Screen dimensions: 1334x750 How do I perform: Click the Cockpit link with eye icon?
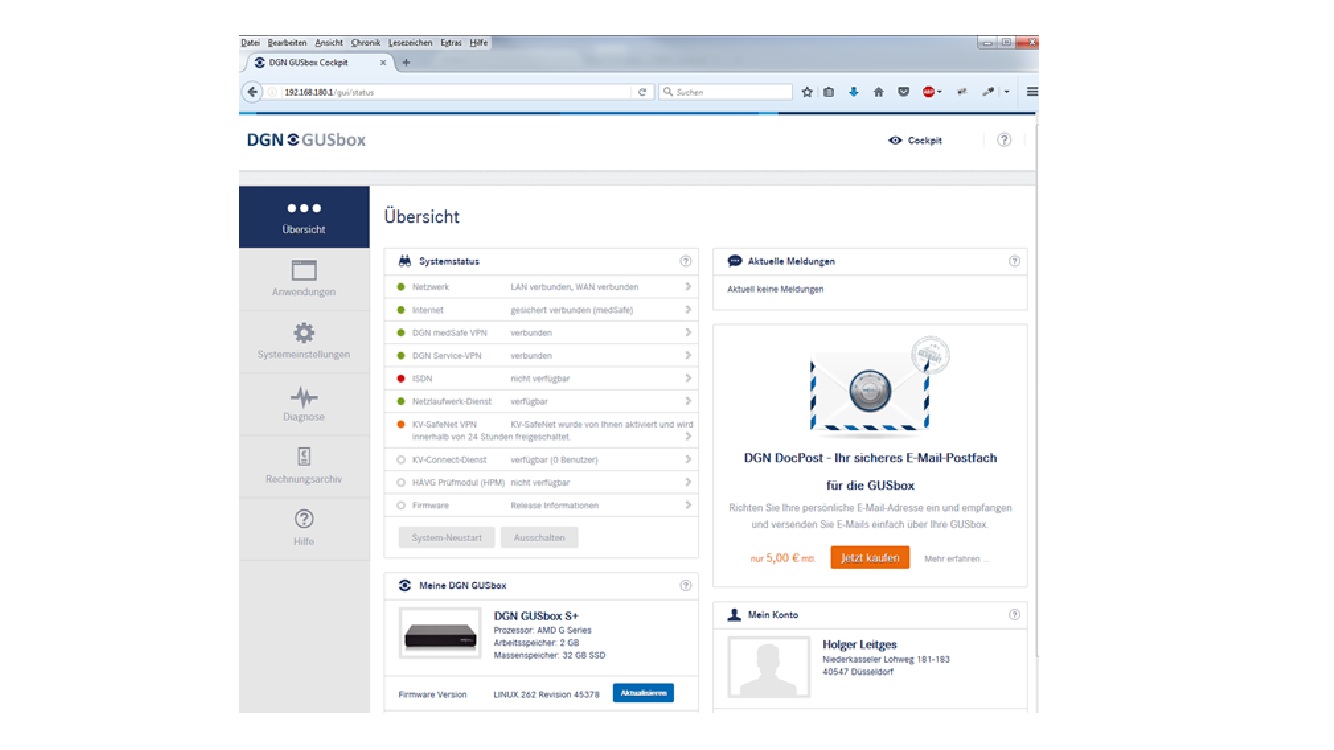[x=915, y=141]
